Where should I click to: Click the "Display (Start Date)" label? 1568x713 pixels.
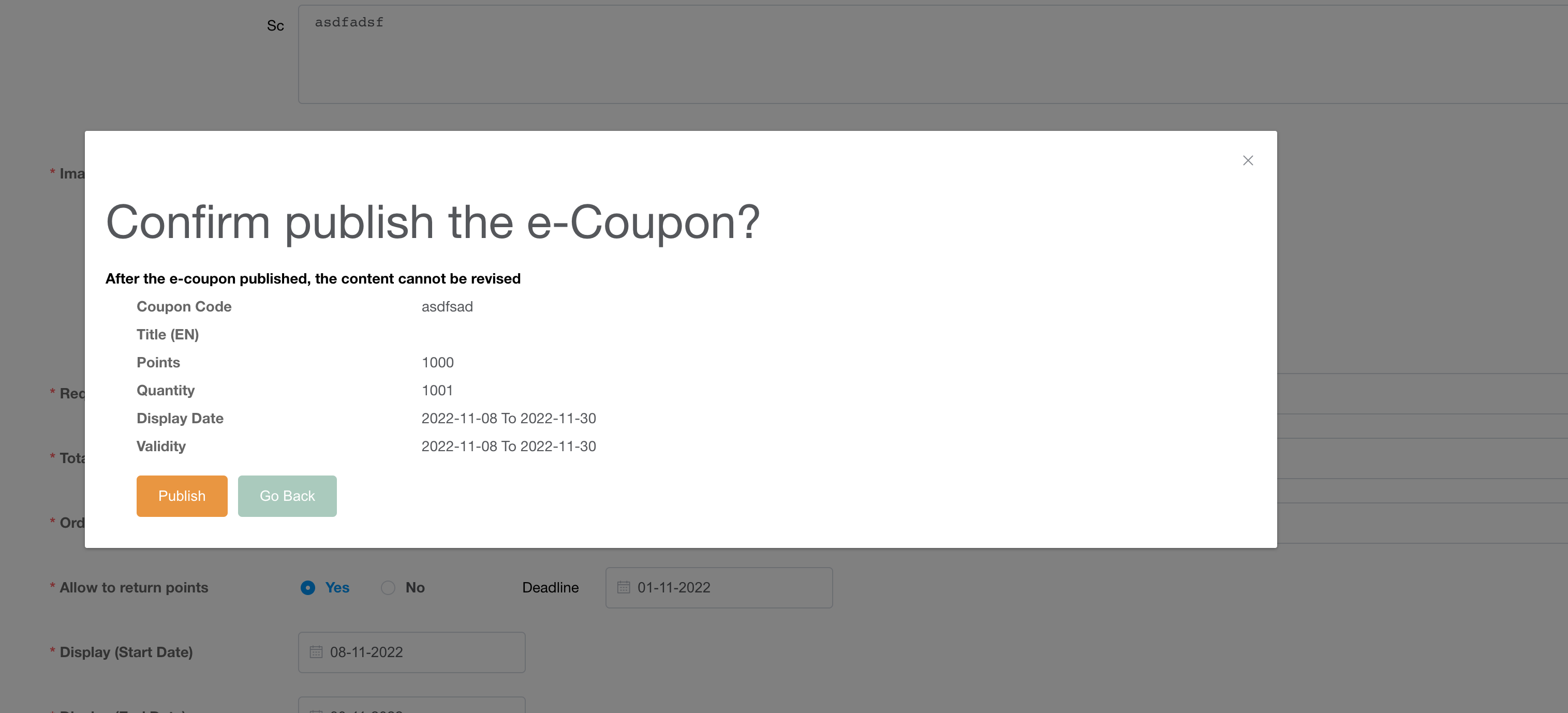[x=126, y=652]
